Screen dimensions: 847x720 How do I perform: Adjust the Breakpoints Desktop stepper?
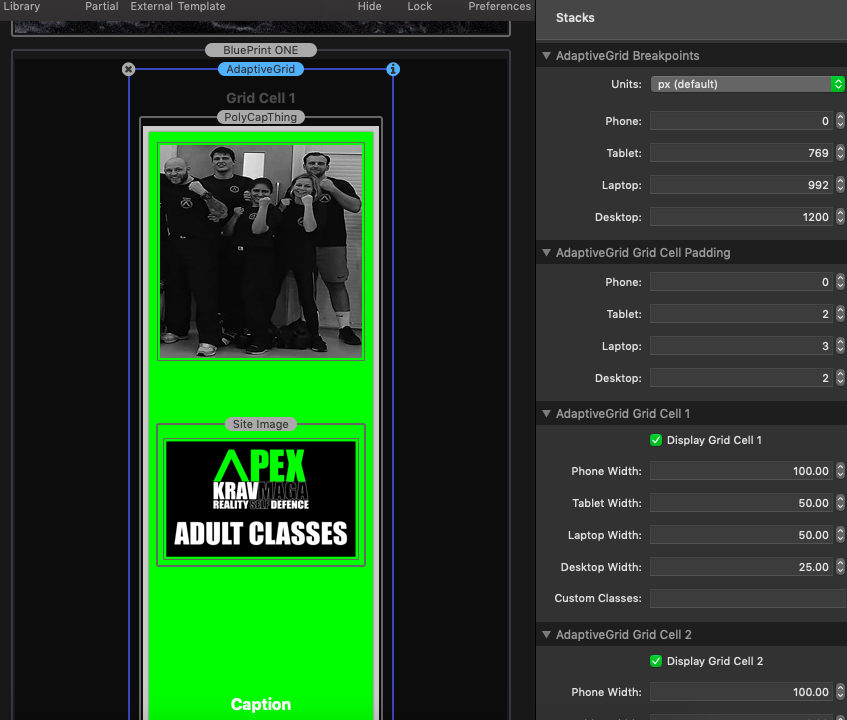tap(840, 217)
